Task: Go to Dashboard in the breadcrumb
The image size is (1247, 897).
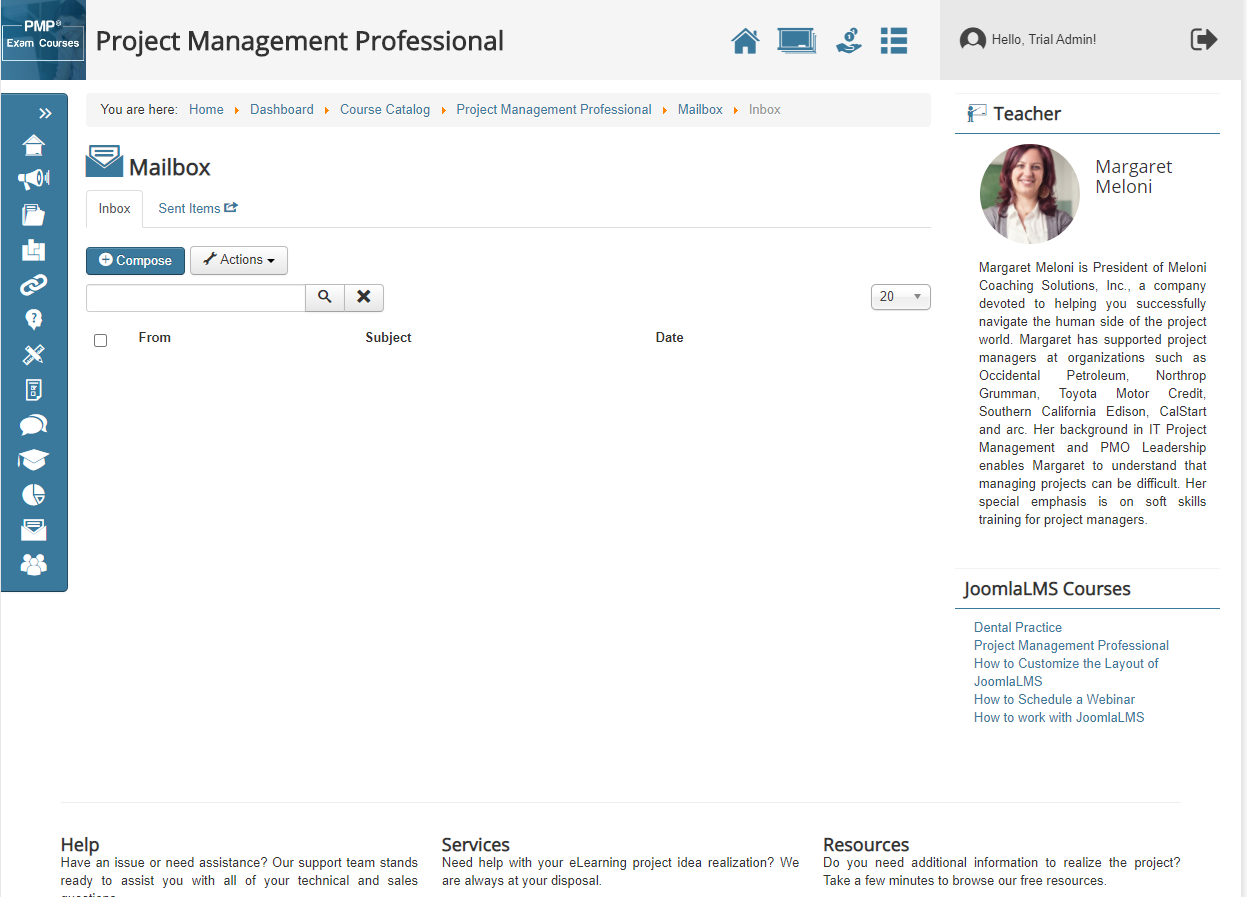Action: [x=282, y=110]
